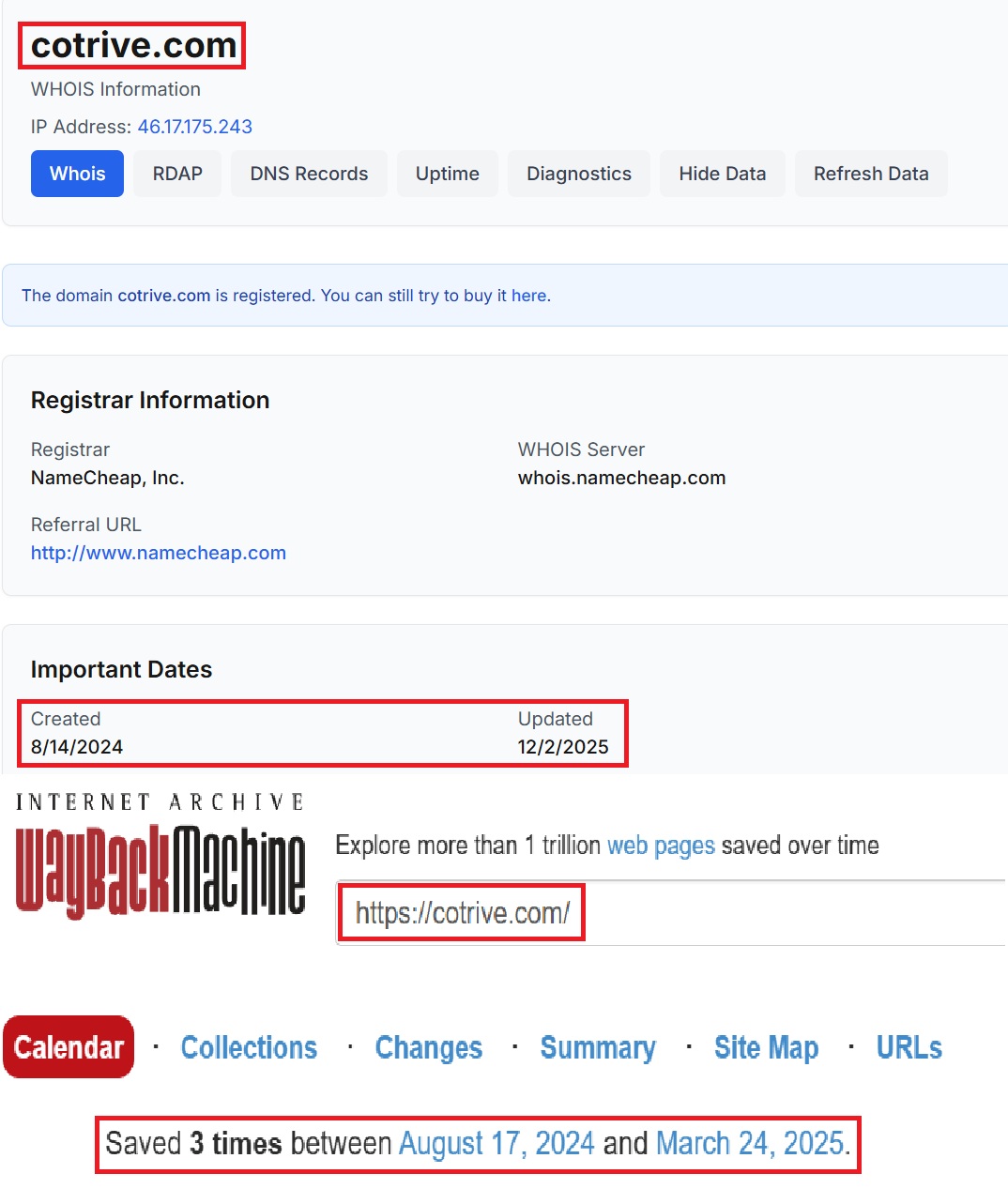Open the RDAP tab
1008x1204 pixels.
point(176,174)
